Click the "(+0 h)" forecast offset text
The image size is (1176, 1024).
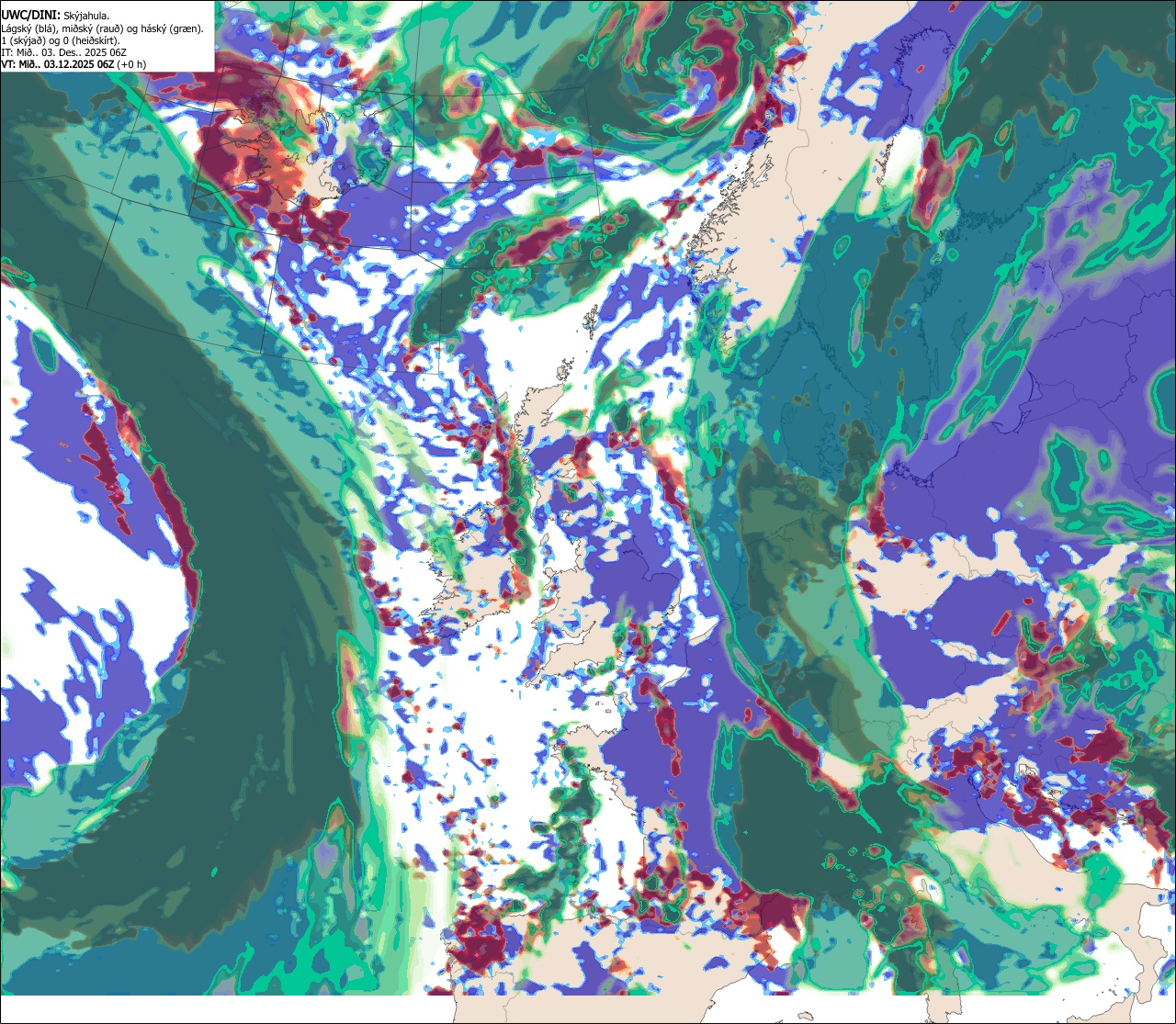[131, 65]
